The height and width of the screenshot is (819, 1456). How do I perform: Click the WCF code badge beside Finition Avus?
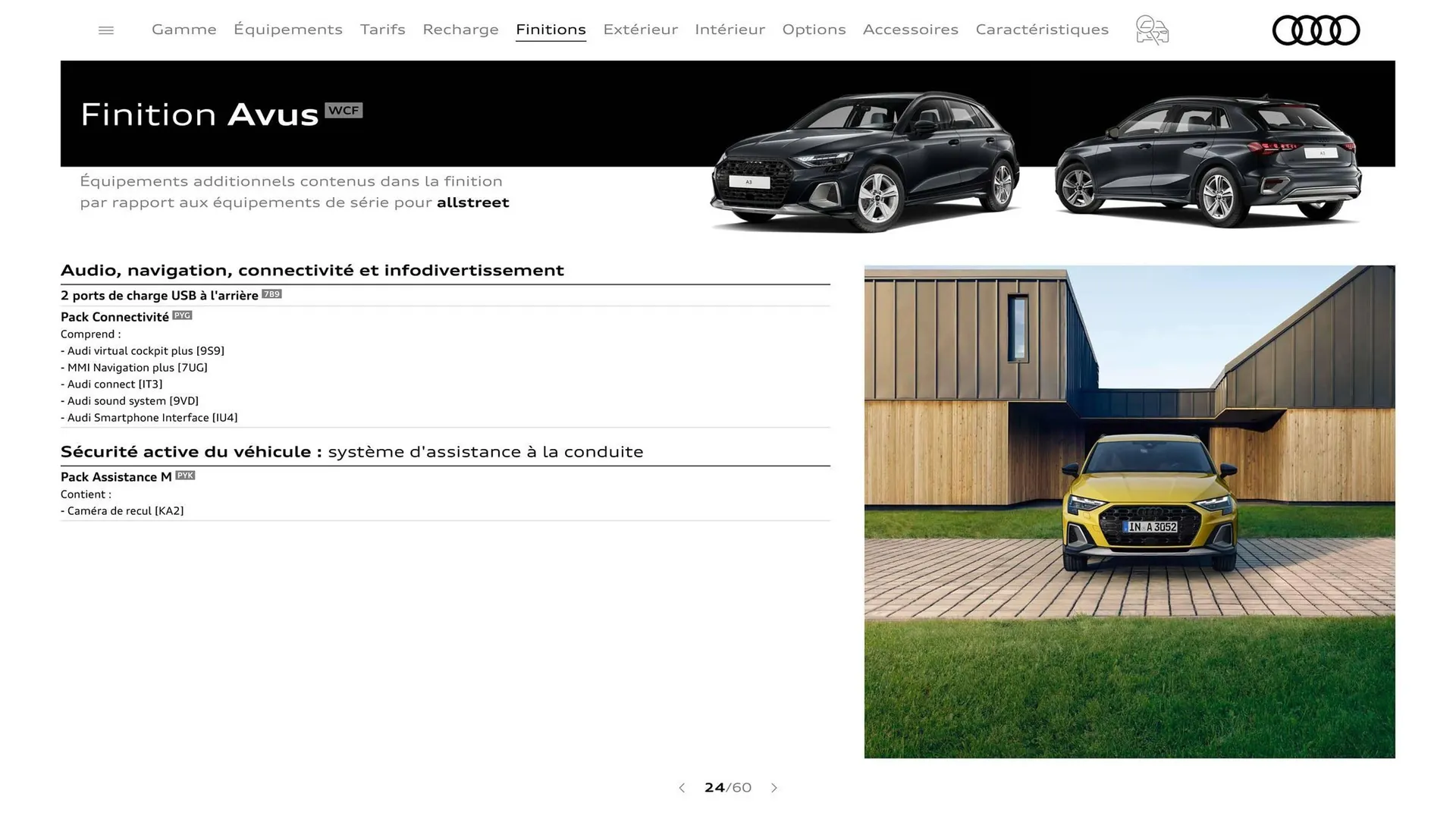click(344, 110)
